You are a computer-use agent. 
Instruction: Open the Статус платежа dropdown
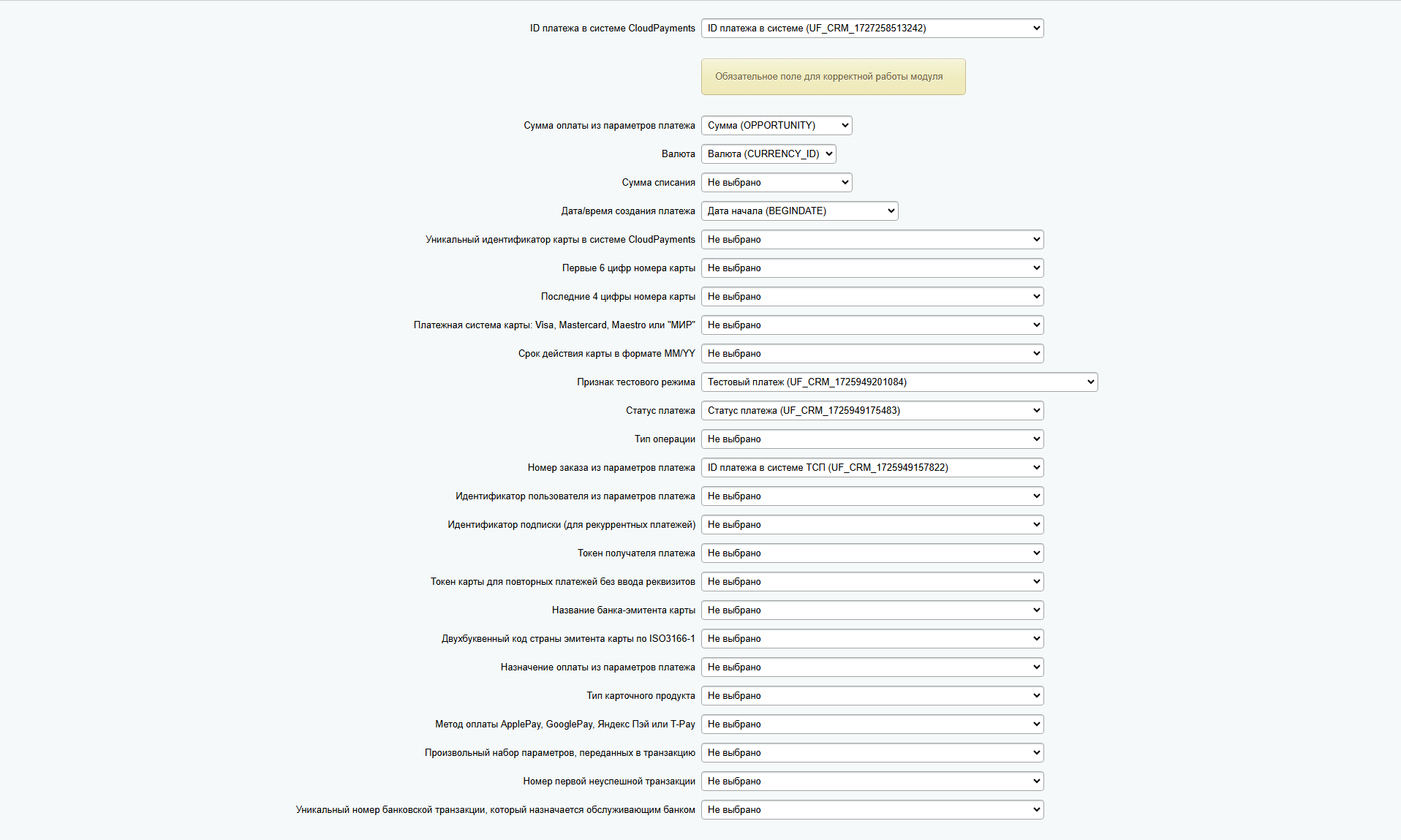872,410
